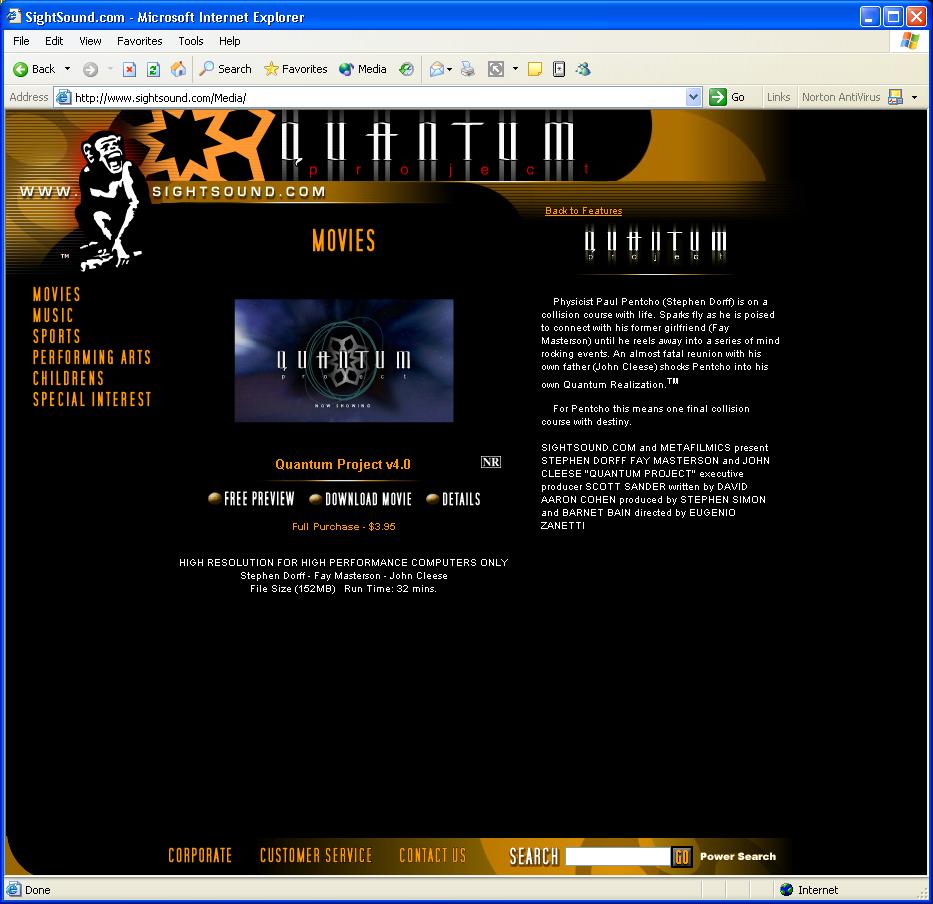Print the page with the printer icon
Viewport: 933px width, 904px height.
(x=468, y=69)
